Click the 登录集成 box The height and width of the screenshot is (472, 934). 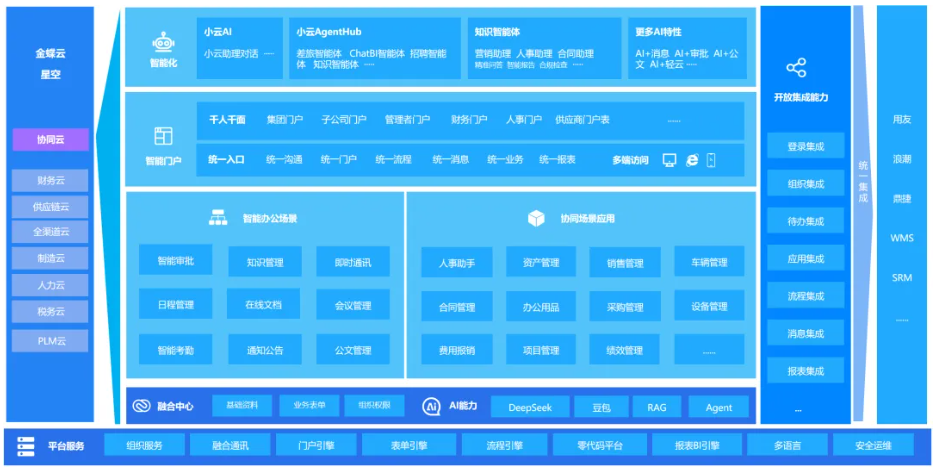806,145
